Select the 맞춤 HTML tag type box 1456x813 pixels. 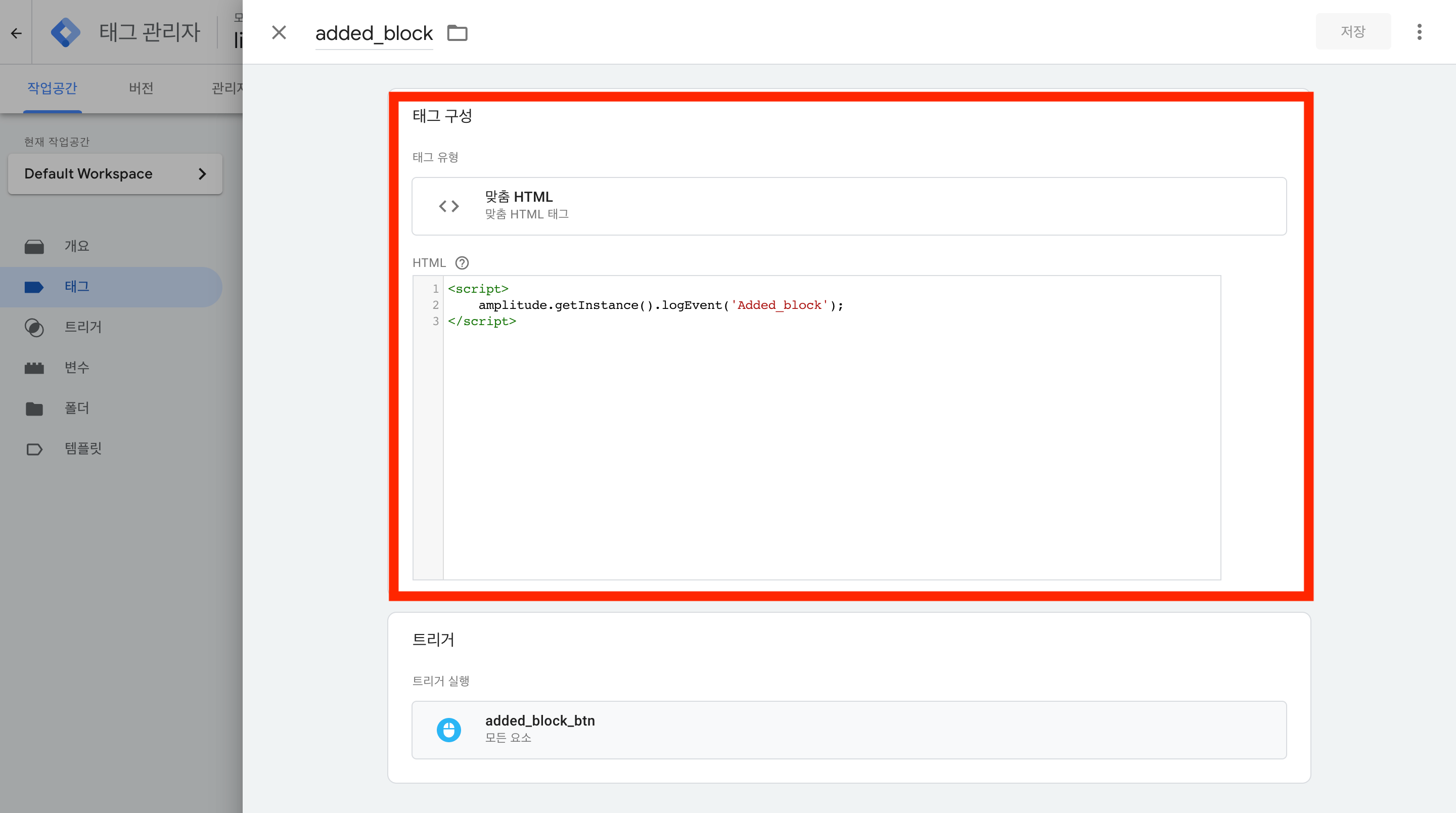(849, 206)
